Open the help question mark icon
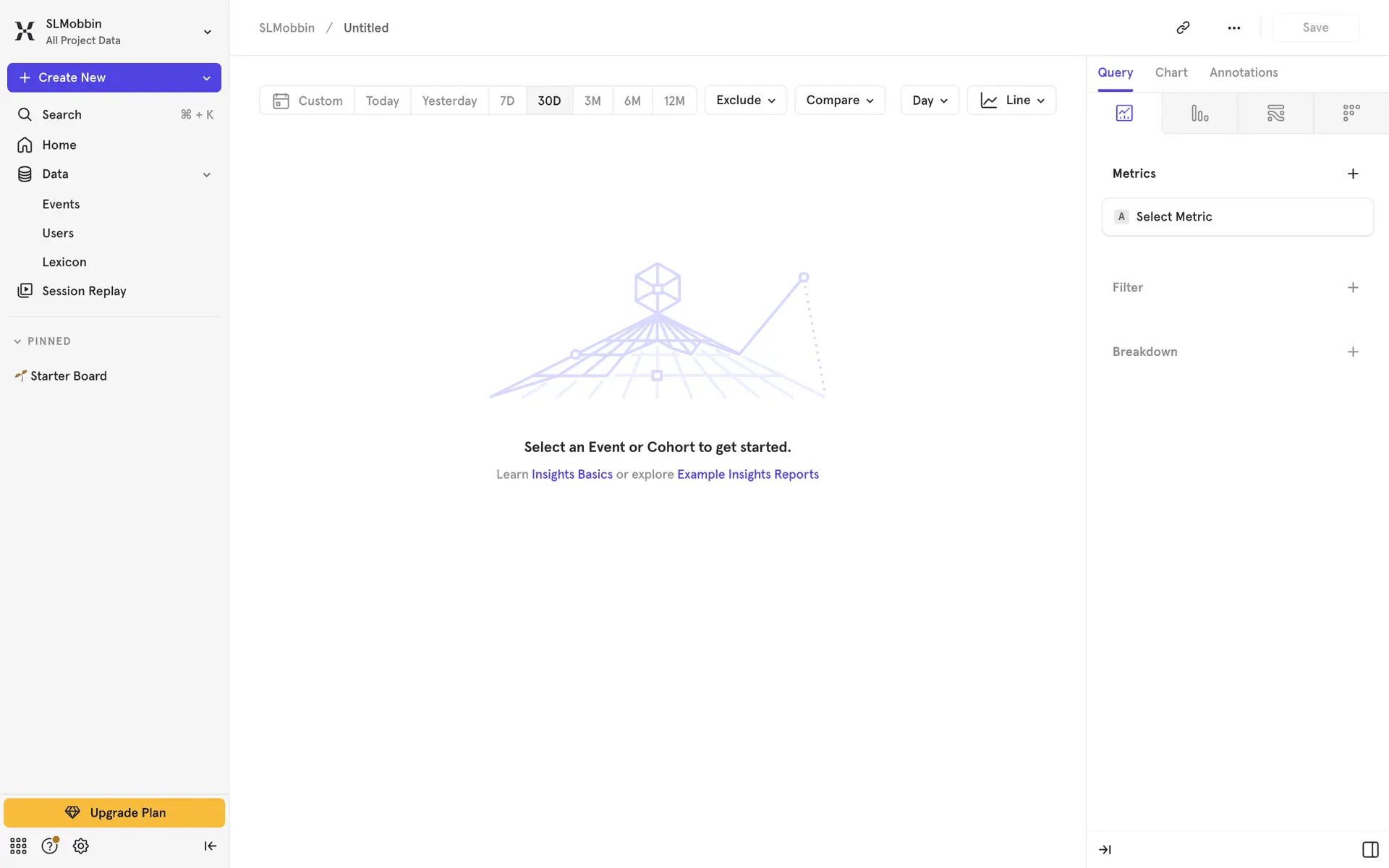1389x868 pixels. coord(49,846)
